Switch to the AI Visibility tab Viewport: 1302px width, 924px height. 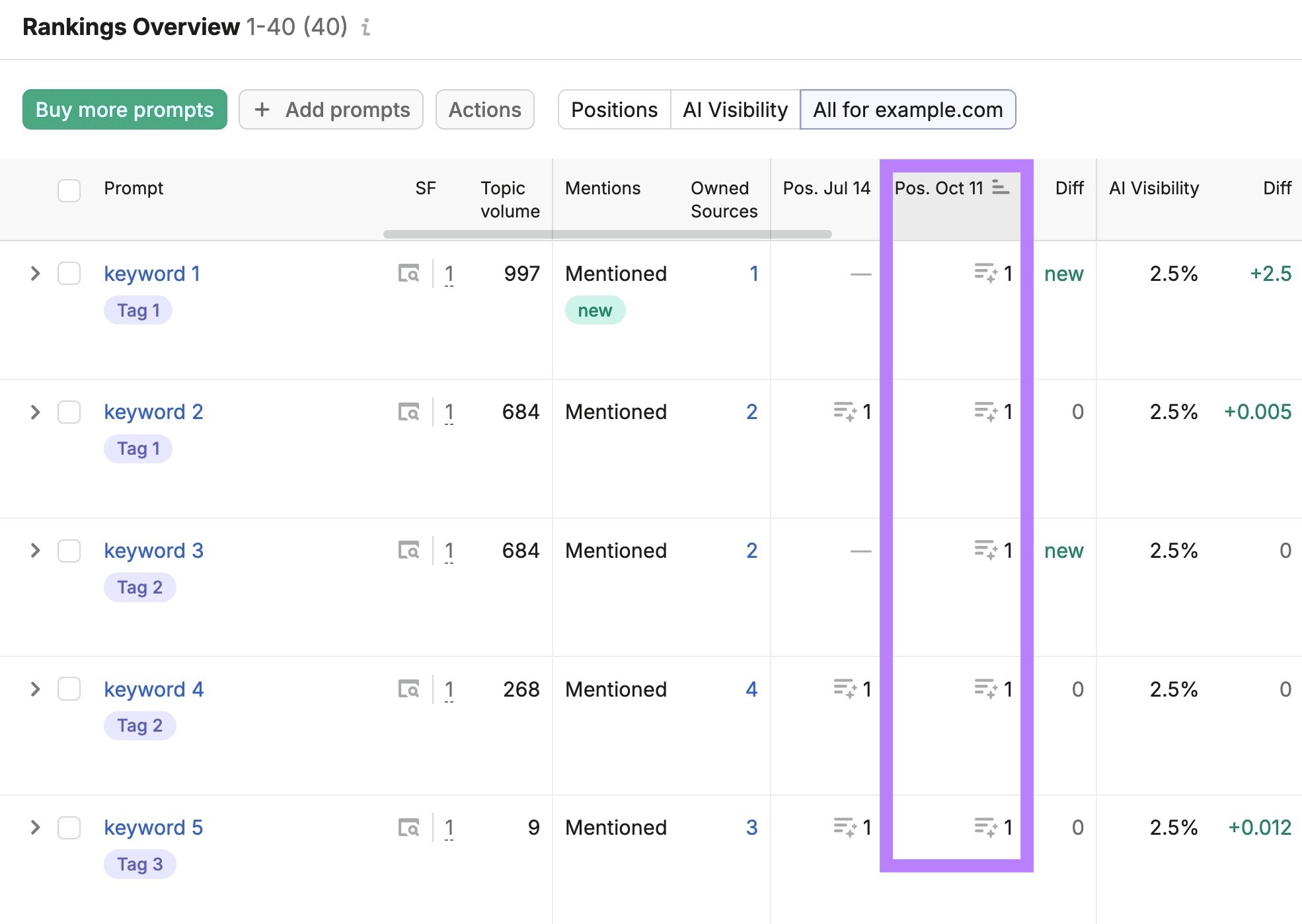click(x=735, y=109)
